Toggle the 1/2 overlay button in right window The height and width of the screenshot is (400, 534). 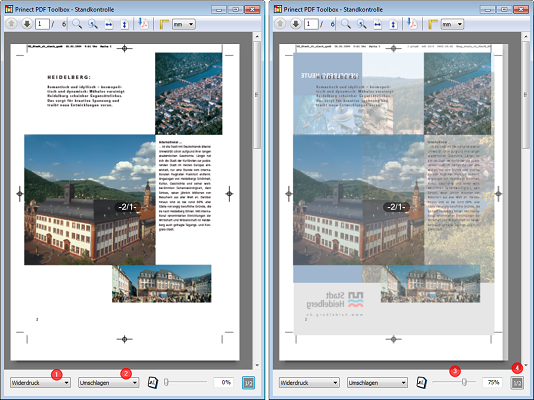coord(517,383)
